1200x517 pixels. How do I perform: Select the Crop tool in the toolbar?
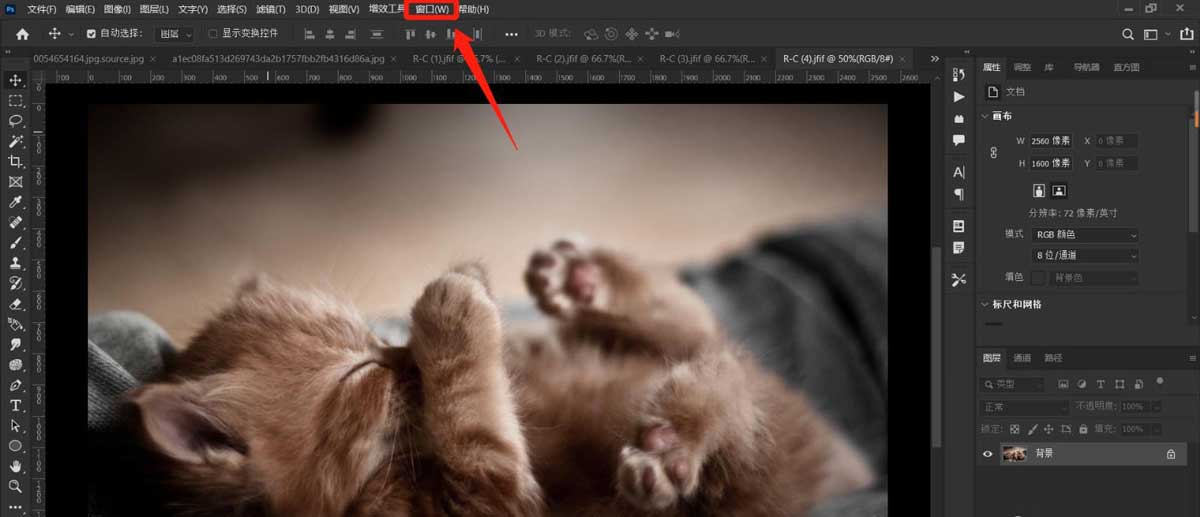(x=15, y=161)
